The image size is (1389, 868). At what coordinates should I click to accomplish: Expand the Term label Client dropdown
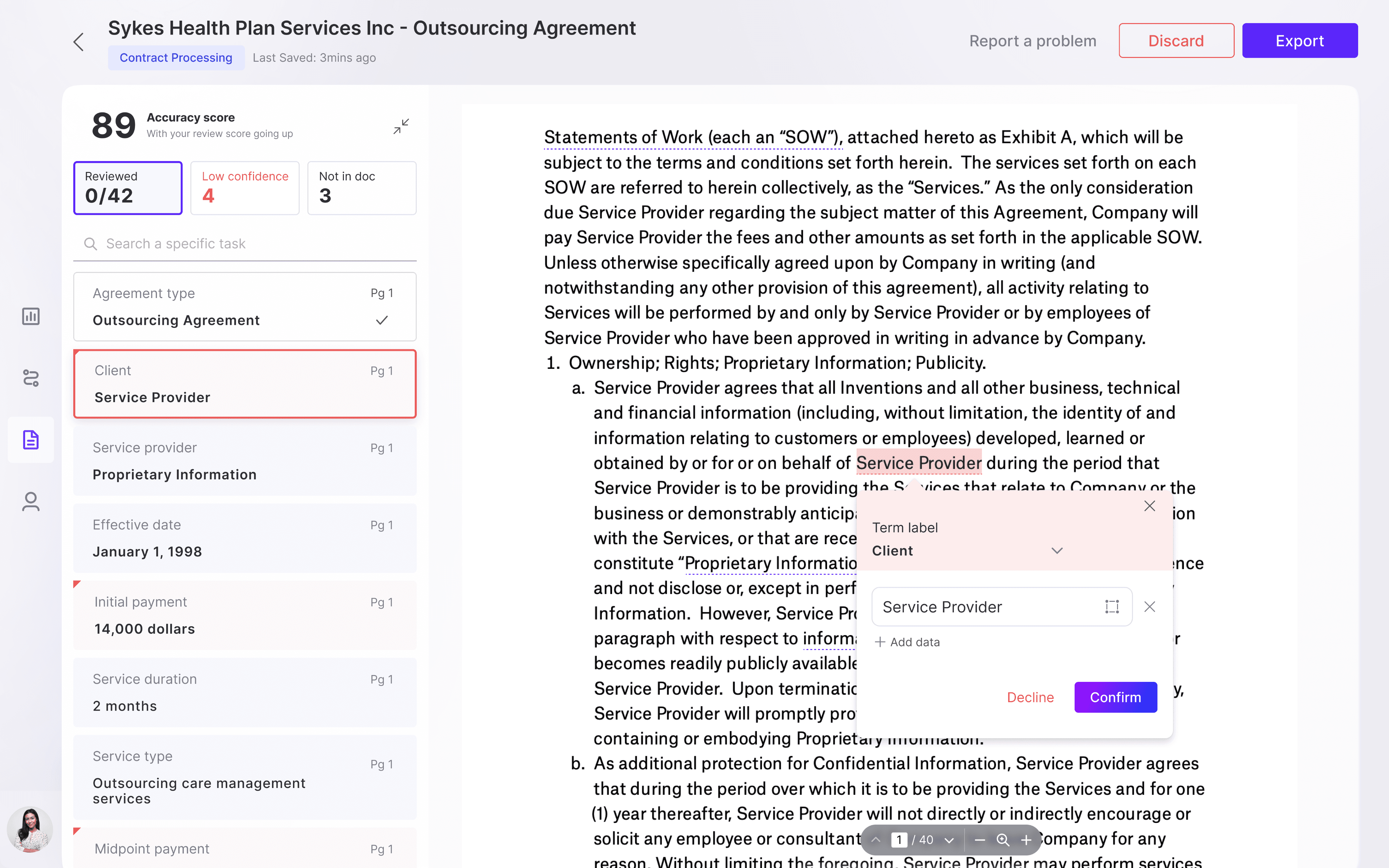pos(1057,551)
